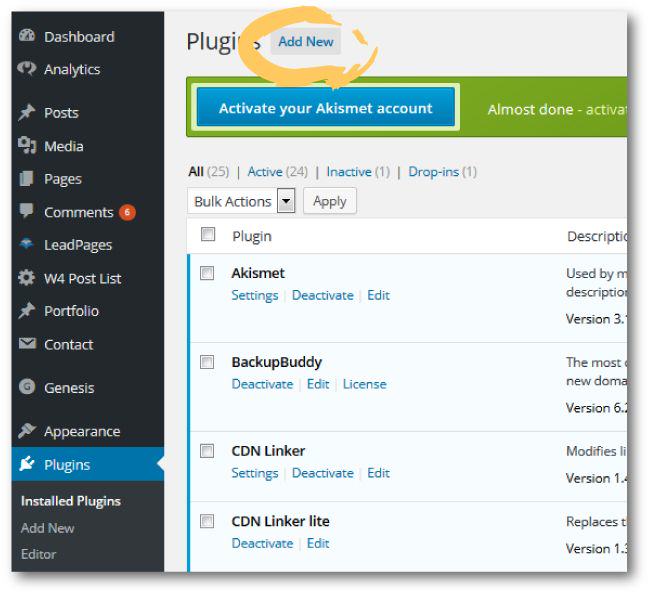Click the Dashboard gauge icon
Viewport: 650px width, 595px height.
point(27,36)
